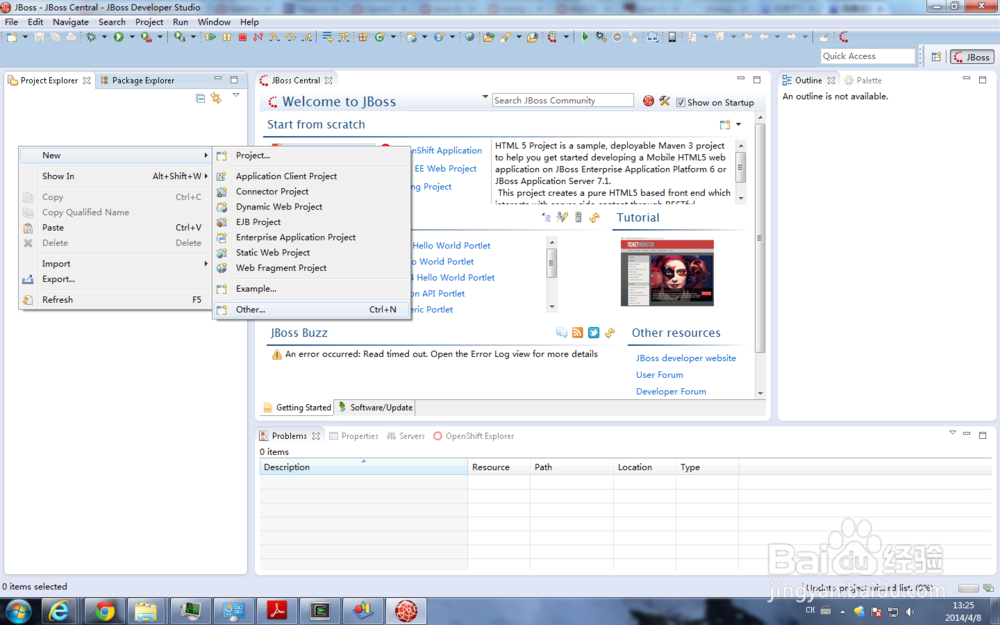Open the New wizard dropdown arrow in toolbar

pos(26,37)
